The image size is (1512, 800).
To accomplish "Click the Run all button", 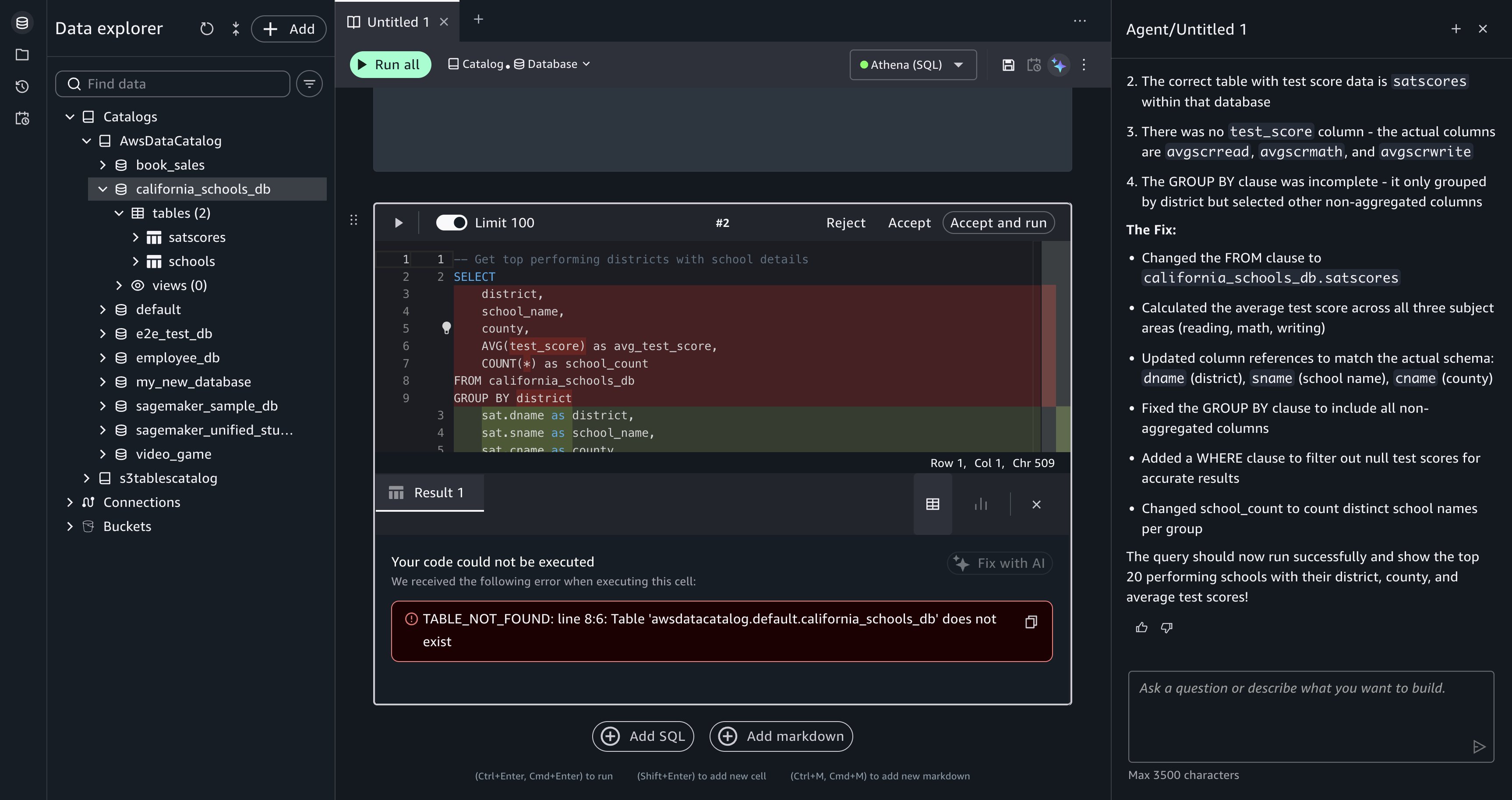I will (x=390, y=64).
